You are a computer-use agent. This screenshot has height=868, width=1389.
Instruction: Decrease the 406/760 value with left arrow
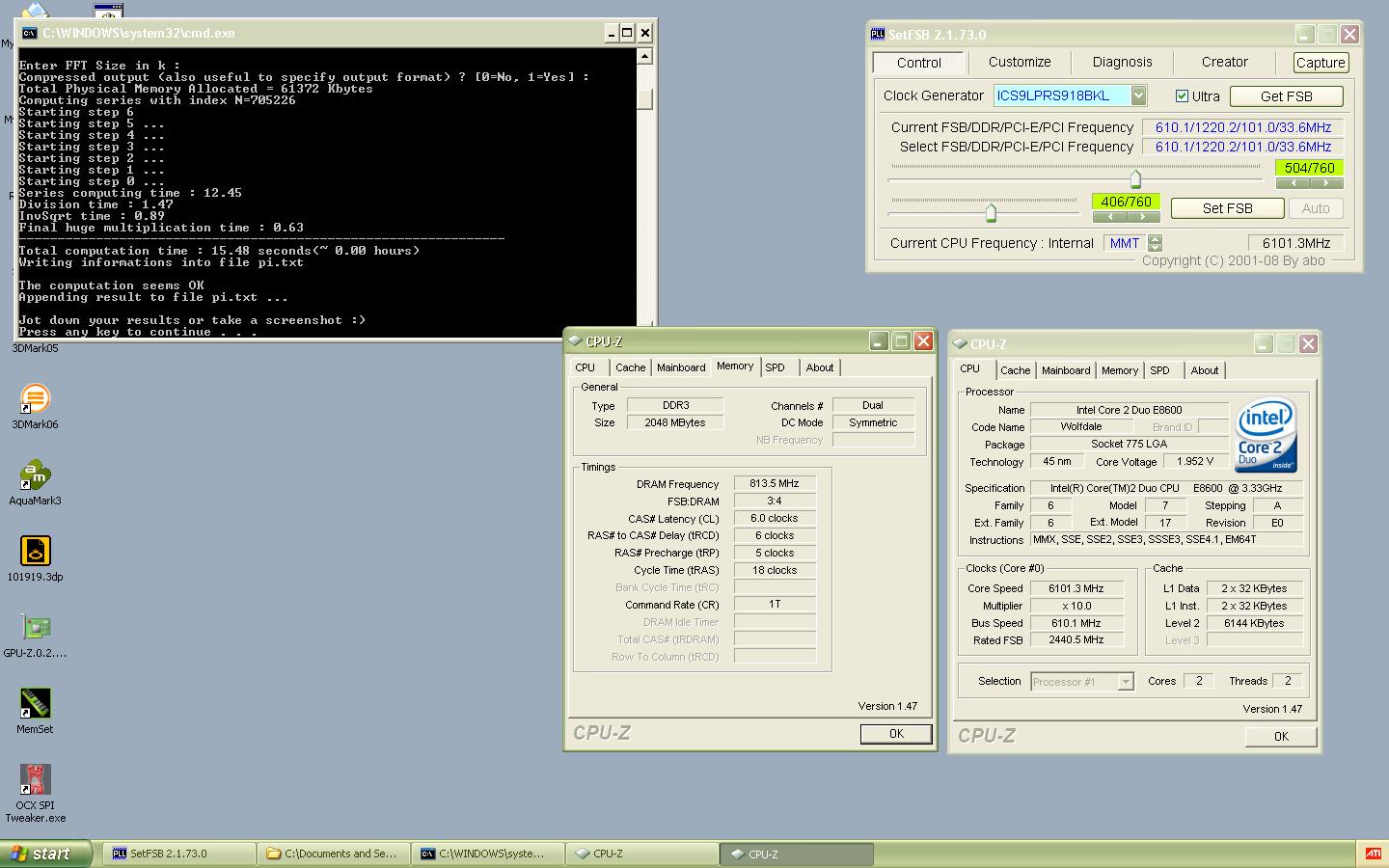click(x=1109, y=216)
